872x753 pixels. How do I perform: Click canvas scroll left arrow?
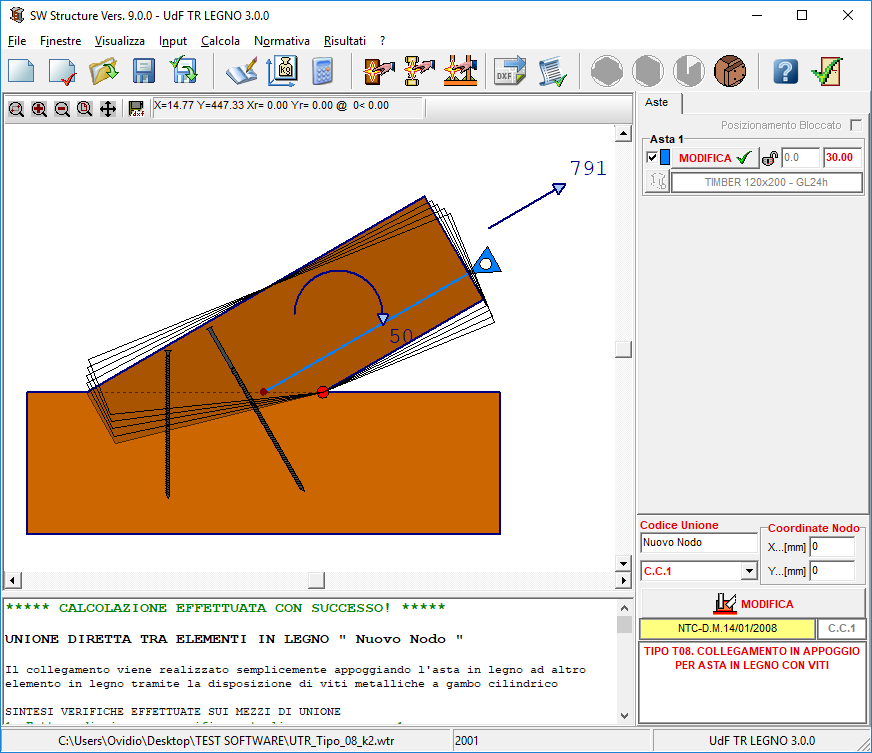point(12,580)
